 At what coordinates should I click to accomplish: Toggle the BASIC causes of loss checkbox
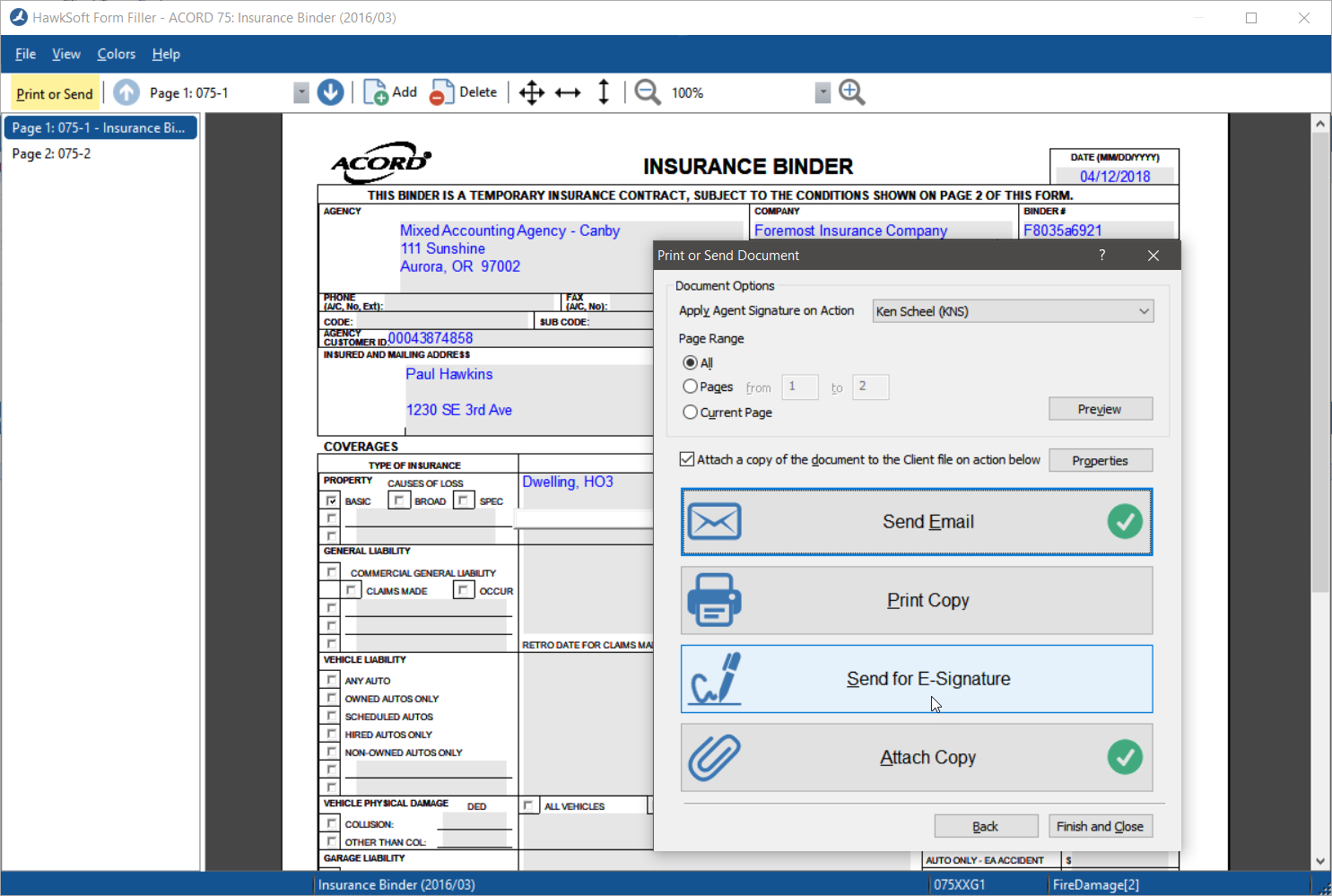point(332,500)
